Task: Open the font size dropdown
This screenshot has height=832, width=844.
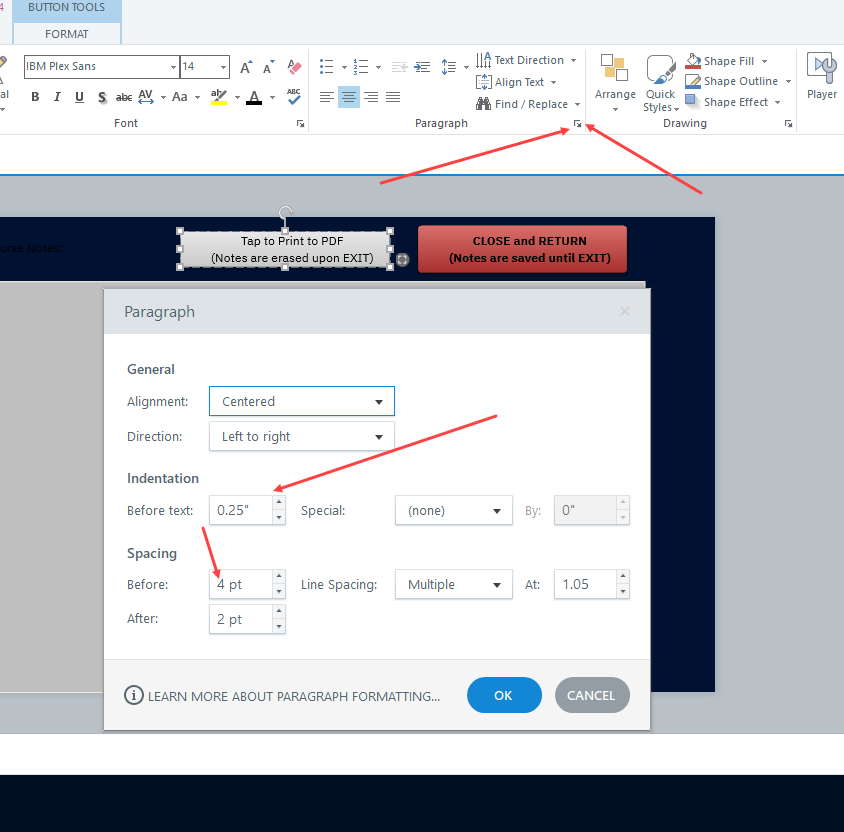Action: point(223,67)
